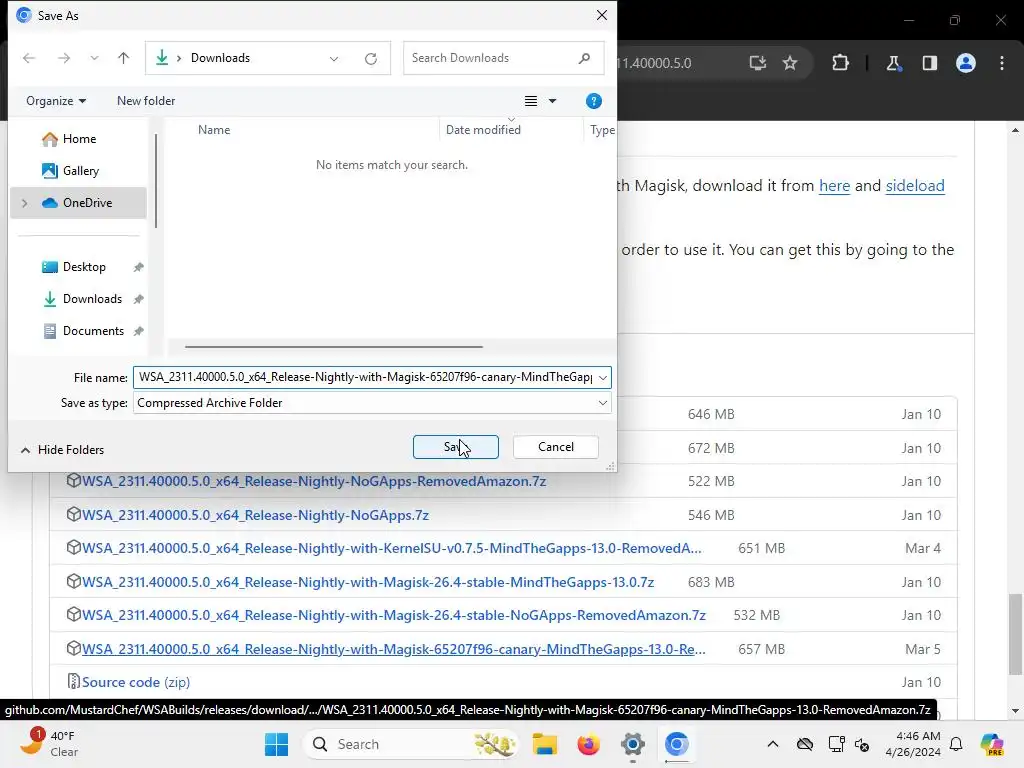Click the forward navigation arrow
The height and width of the screenshot is (768, 1024).
(63, 58)
